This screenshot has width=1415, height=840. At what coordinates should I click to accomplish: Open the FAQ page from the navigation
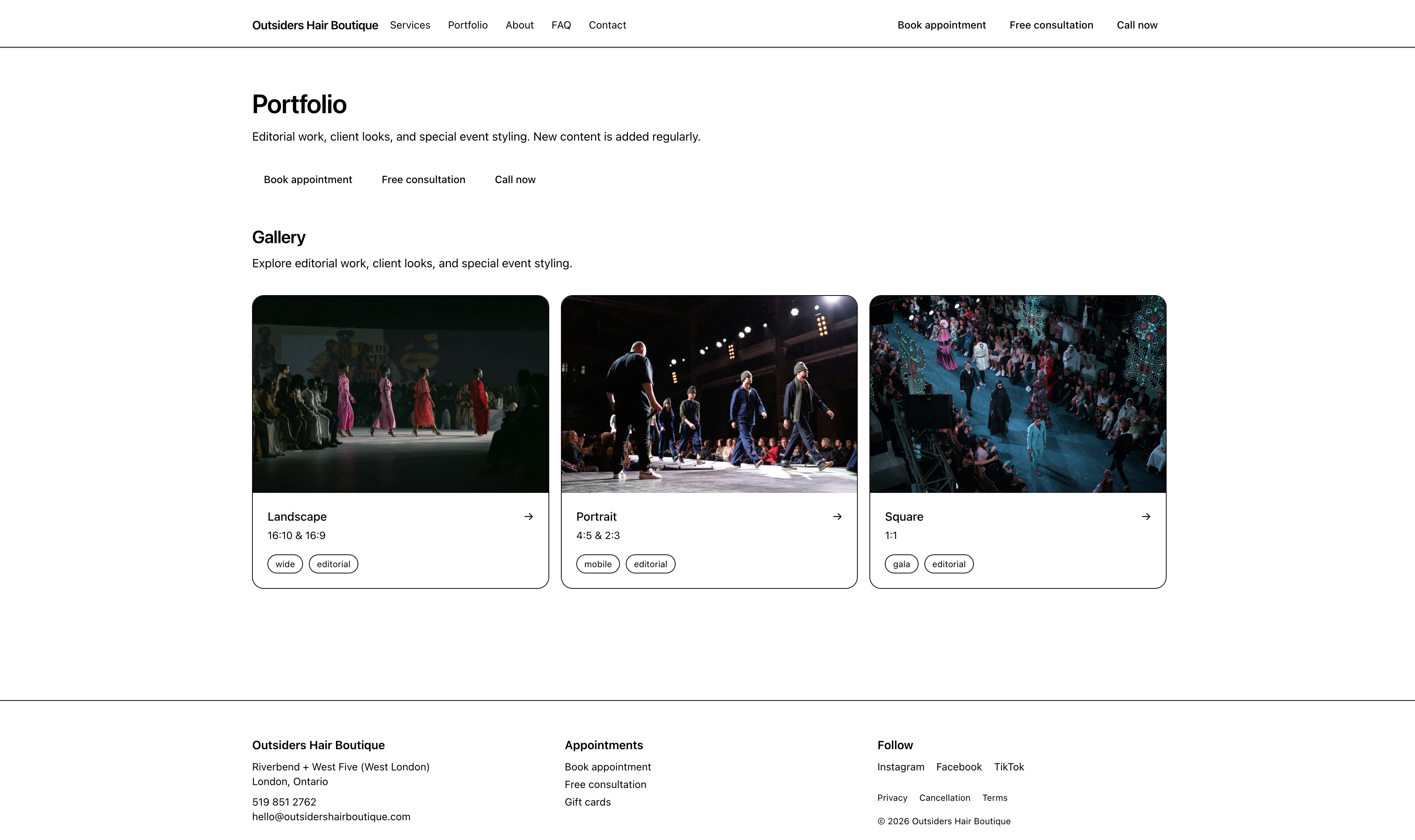click(561, 25)
